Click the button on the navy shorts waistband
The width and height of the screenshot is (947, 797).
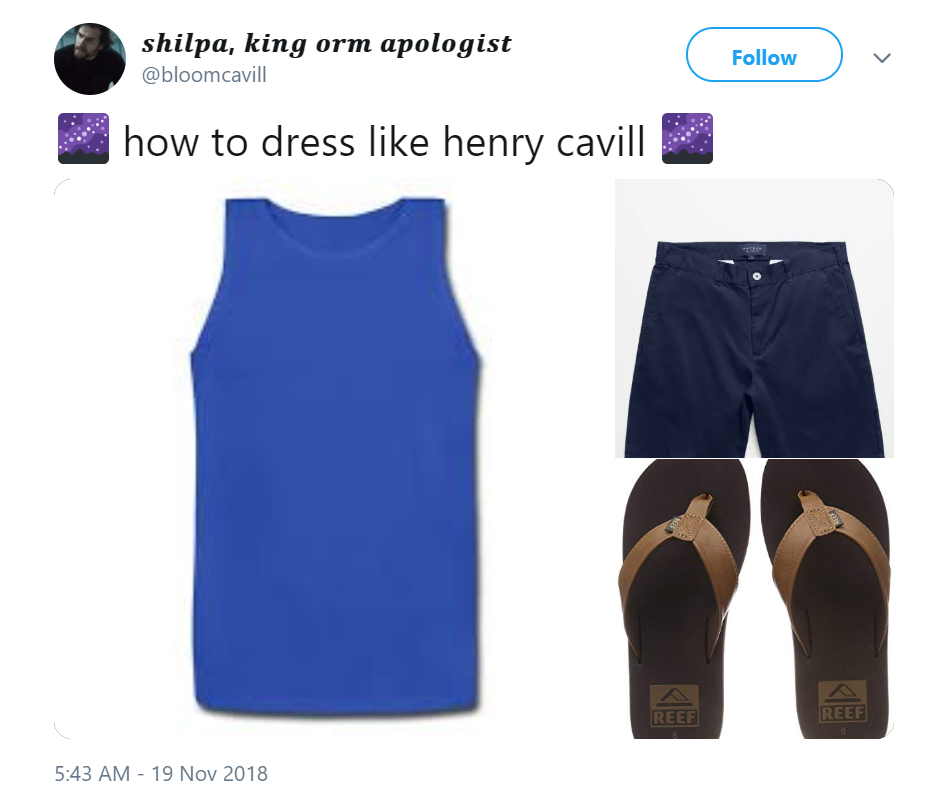pyautogui.click(x=756, y=276)
